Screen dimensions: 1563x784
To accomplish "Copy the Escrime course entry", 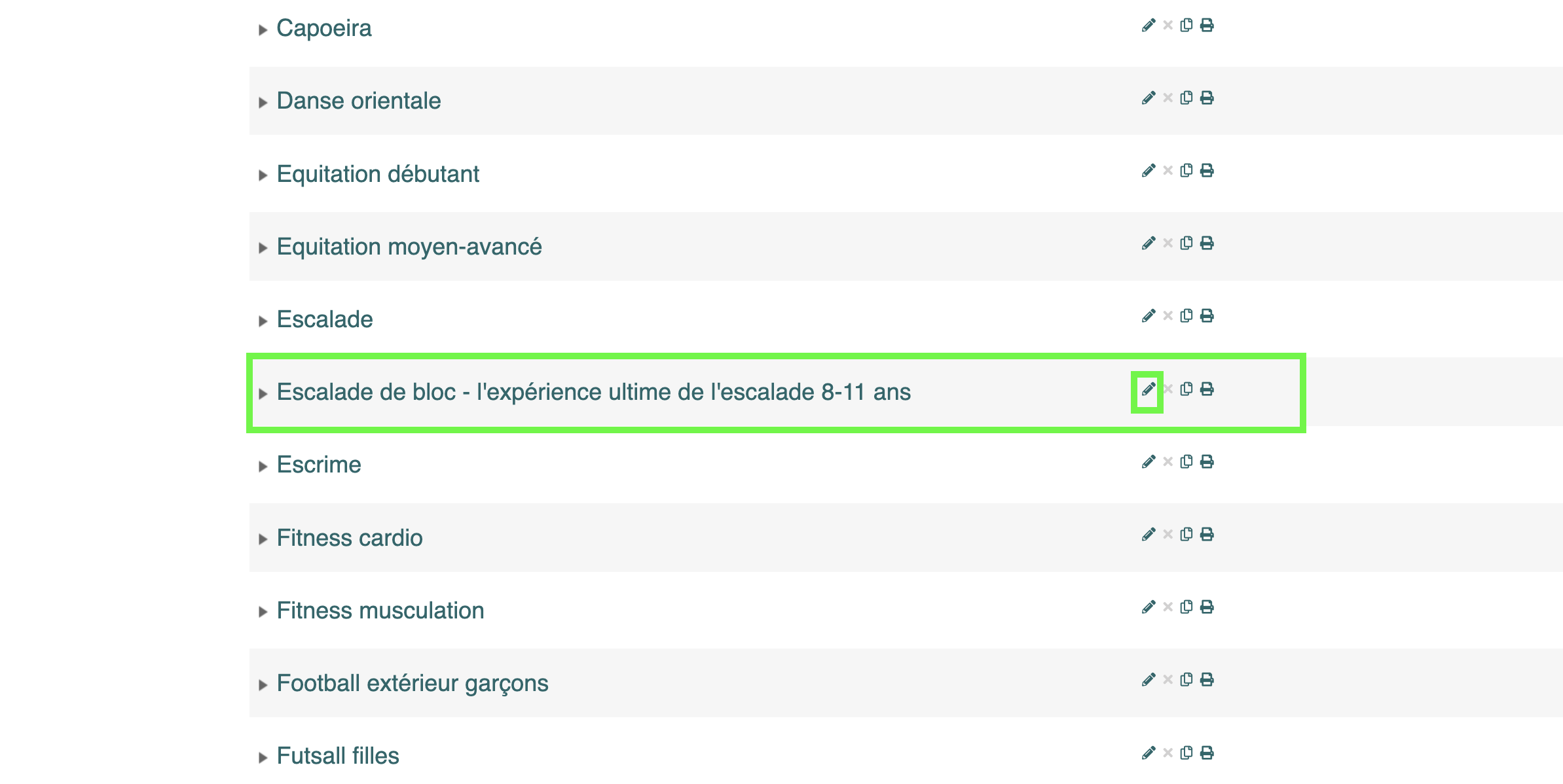I will pos(1186,462).
